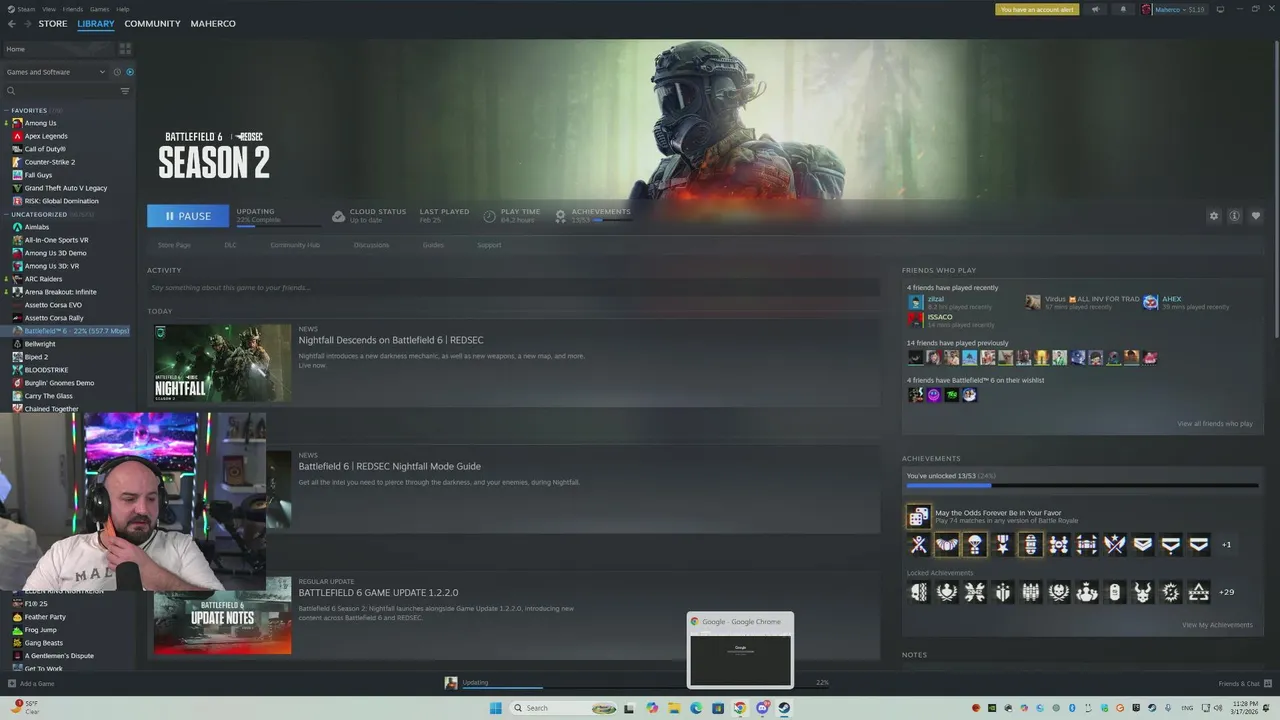This screenshot has width=1280, height=720.
Task: Open File Explorer from the taskbar
Action: [674, 708]
